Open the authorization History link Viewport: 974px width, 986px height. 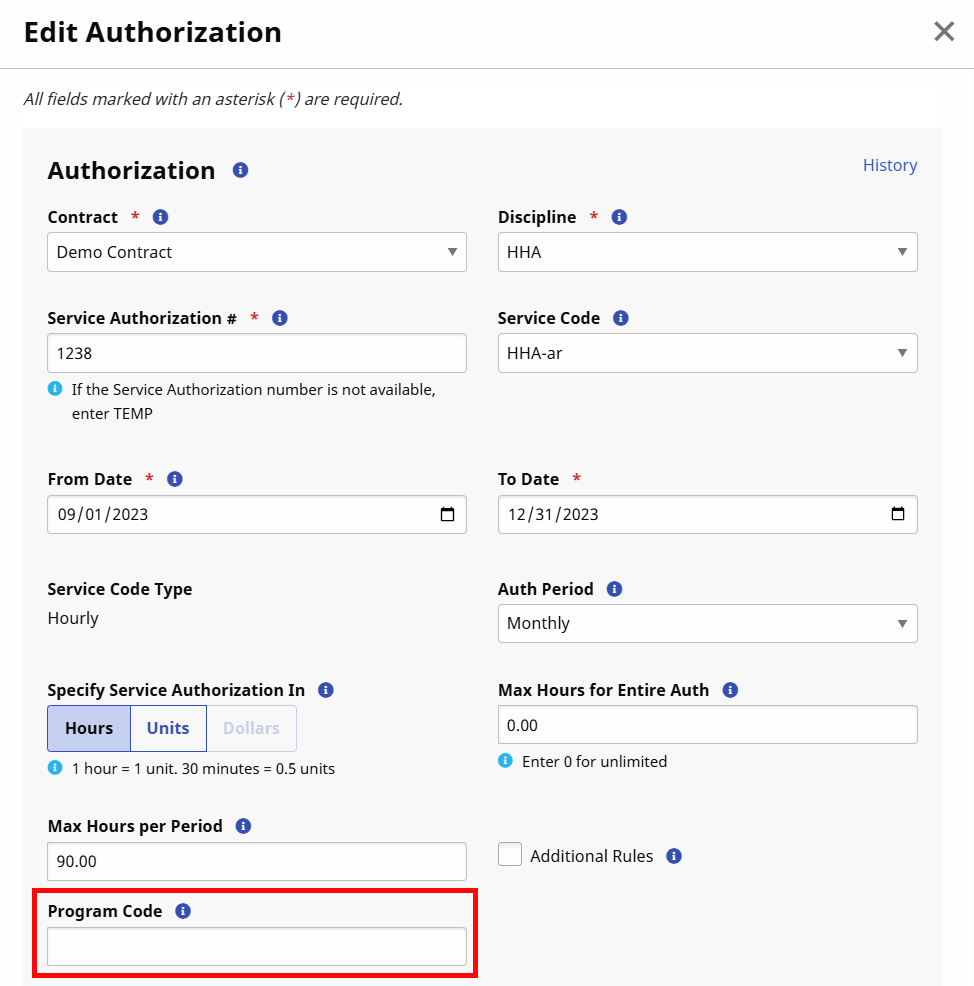[x=889, y=165]
